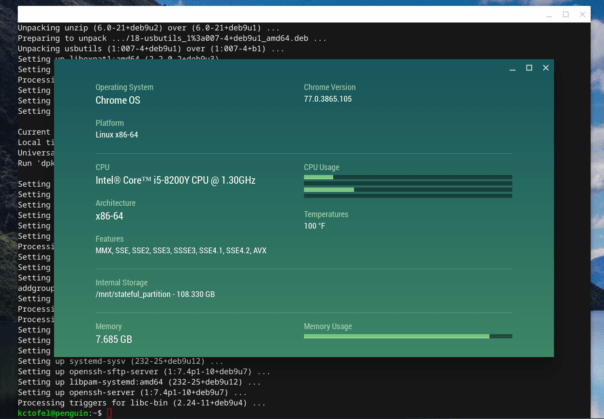Click terminal line 'Setting up libpam-systemd:amd64'

139,382
